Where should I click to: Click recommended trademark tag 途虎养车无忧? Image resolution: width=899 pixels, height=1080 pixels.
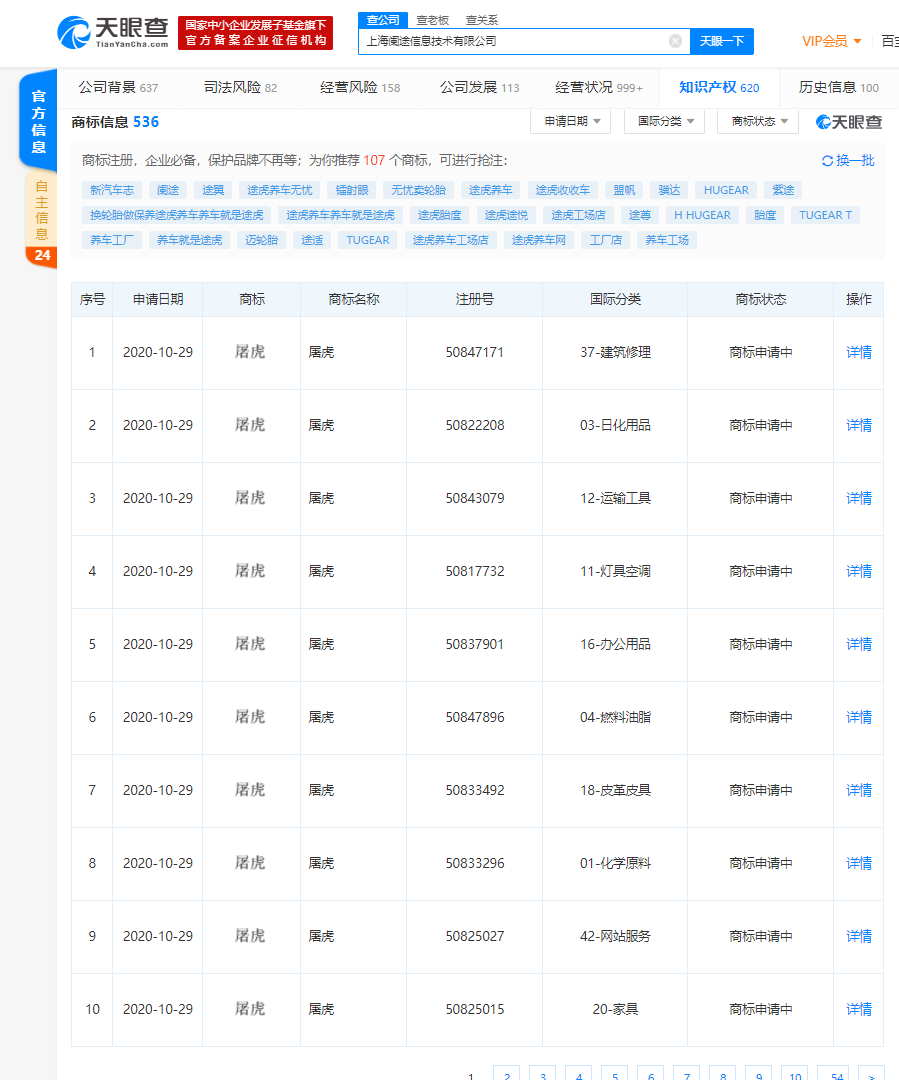point(279,190)
